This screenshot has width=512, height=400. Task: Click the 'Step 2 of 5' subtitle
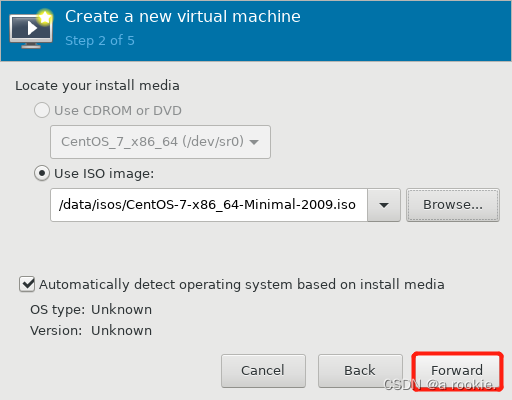100,41
